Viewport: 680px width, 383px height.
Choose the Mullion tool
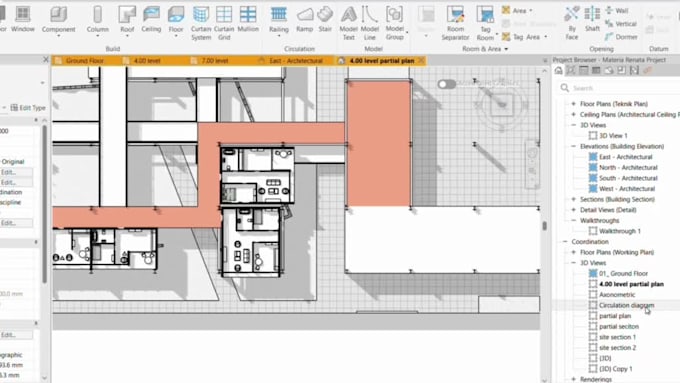(x=248, y=20)
